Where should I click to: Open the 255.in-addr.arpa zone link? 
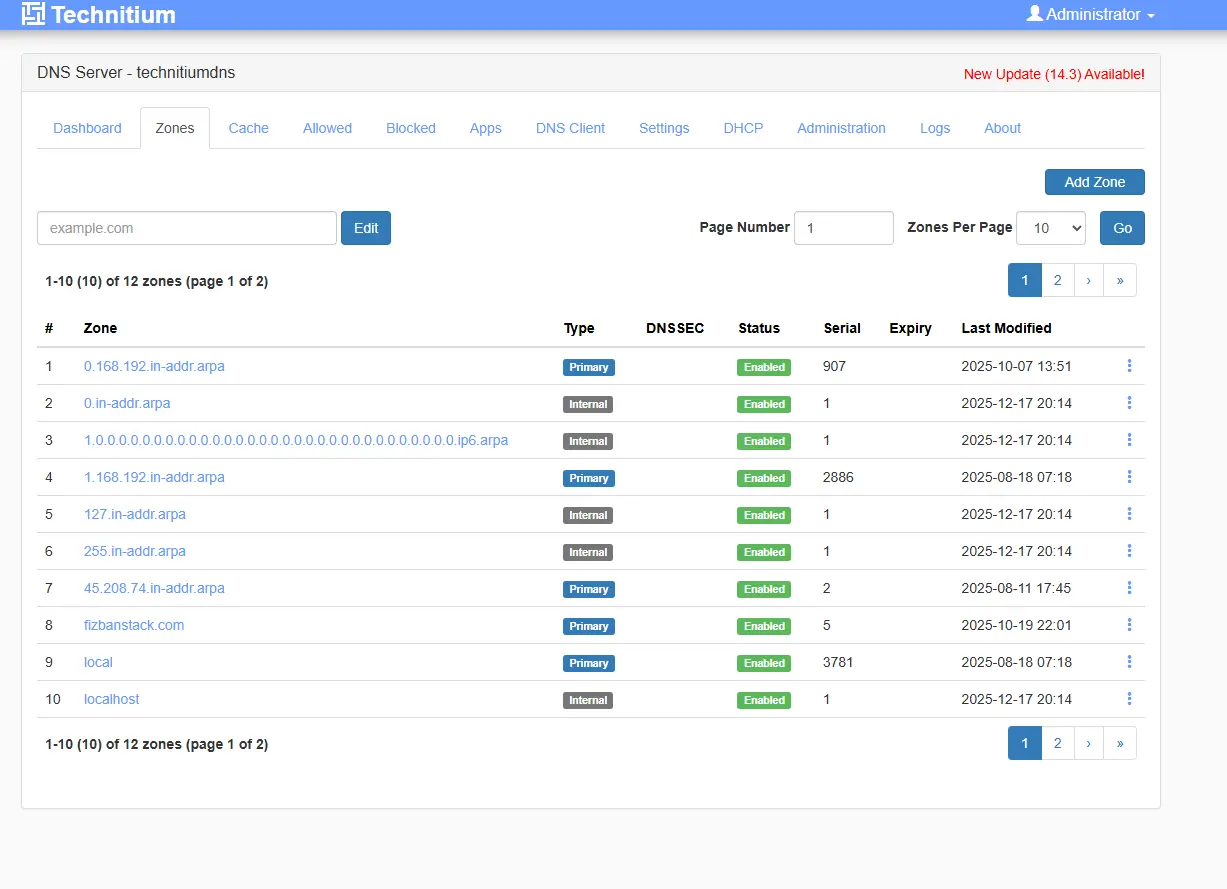(135, 551)
